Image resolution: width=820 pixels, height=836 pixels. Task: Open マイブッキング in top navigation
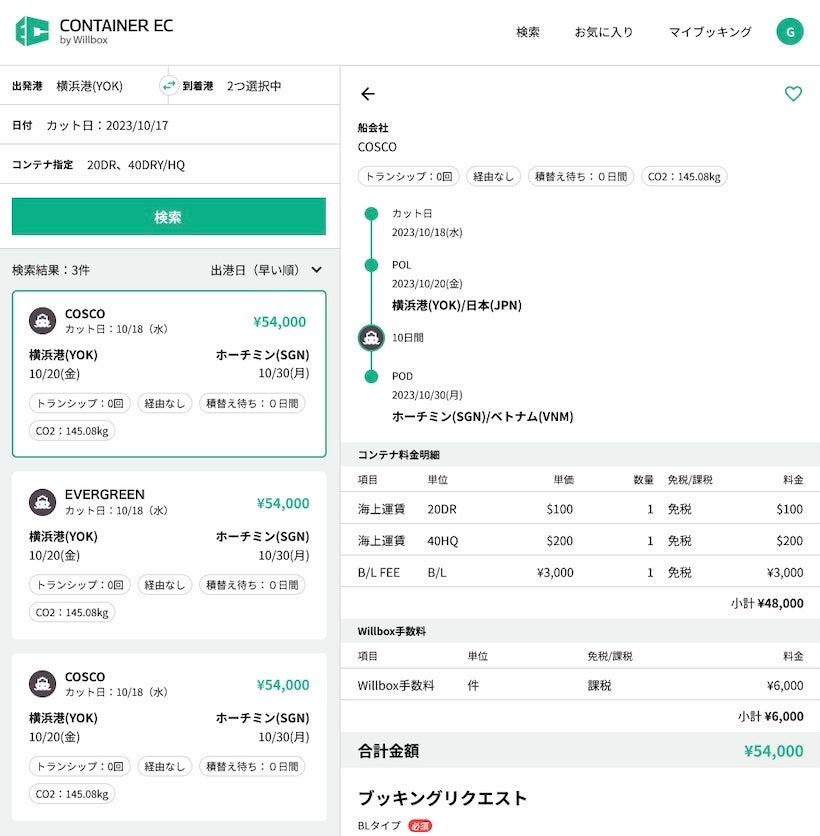tap(710, 32)
